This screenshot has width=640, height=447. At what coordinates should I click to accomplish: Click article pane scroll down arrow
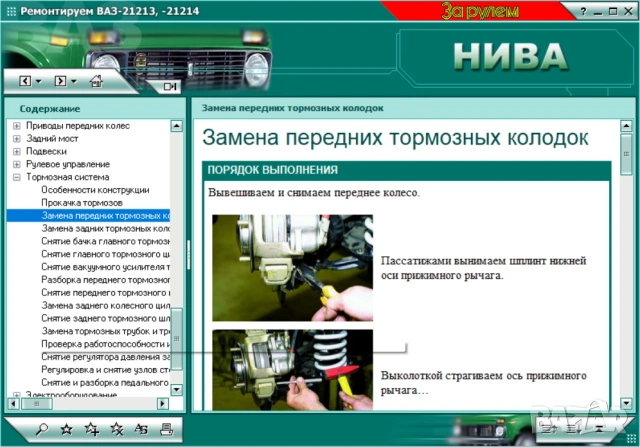[626, 403]
